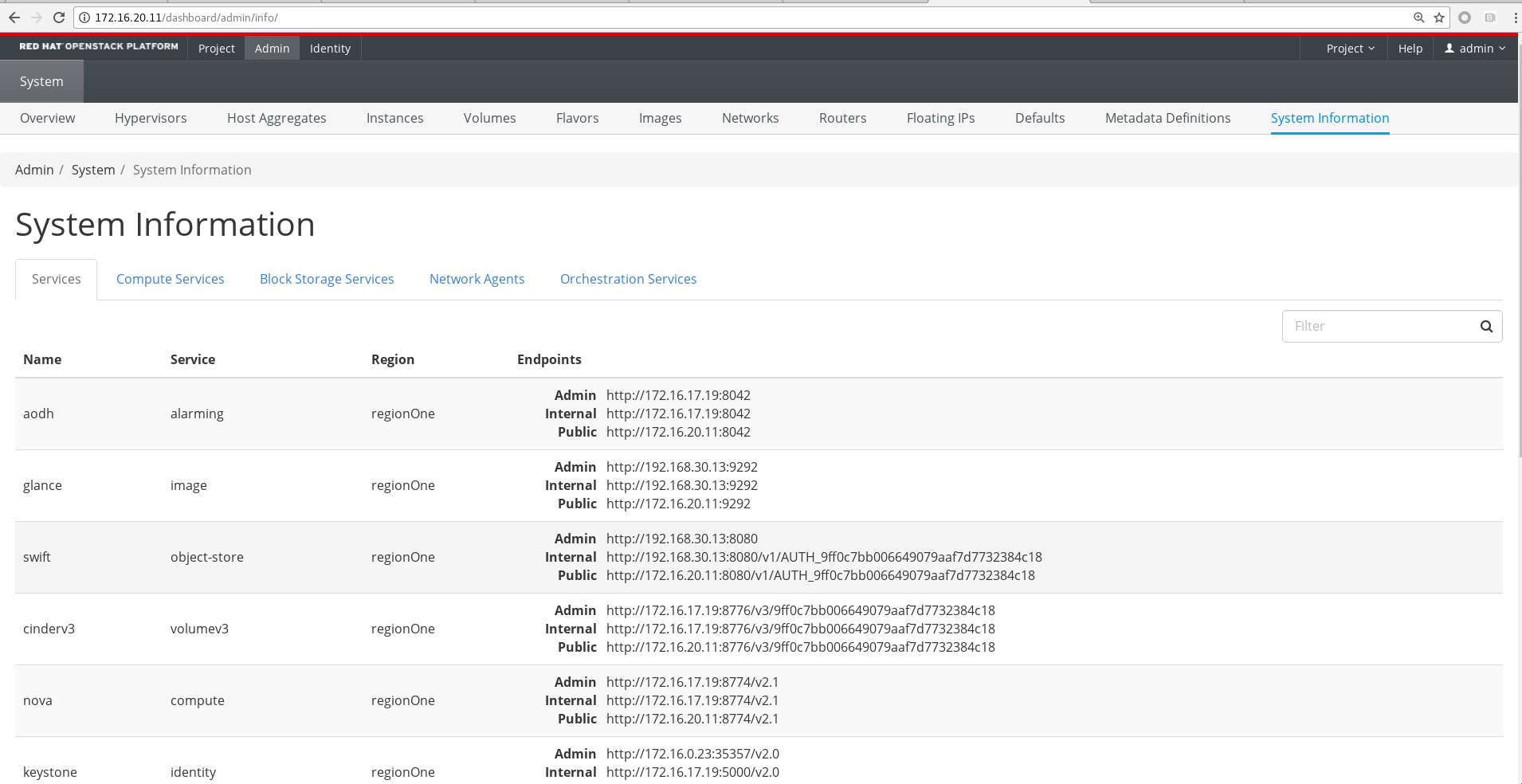Viewport: 1522px width, 784px height.
Task: Click the Endpoints column header
Action: pyautogui.click(x=549, y=359)
